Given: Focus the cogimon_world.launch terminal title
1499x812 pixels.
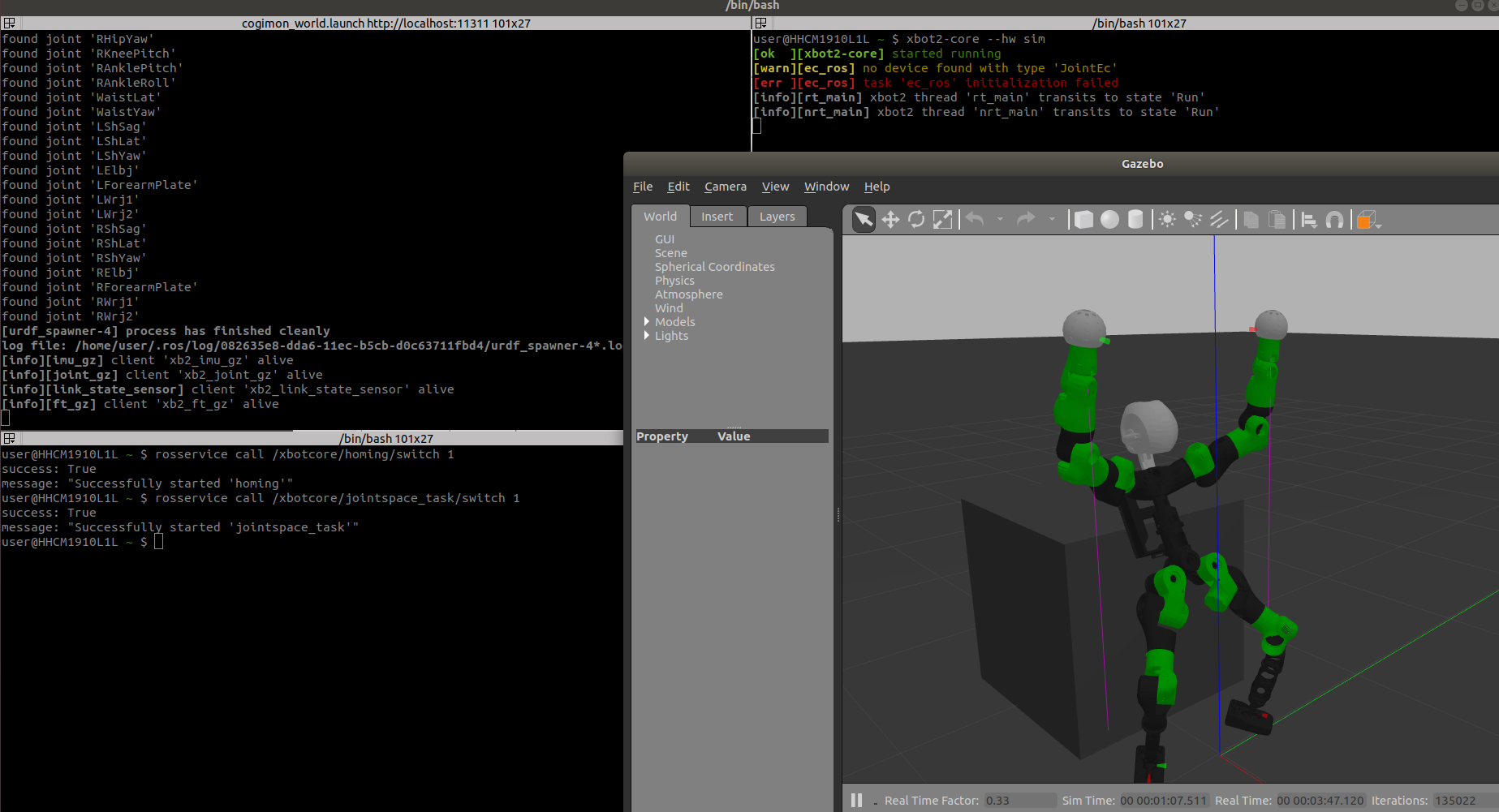Looking at the screenshot, I should [386, 24].
